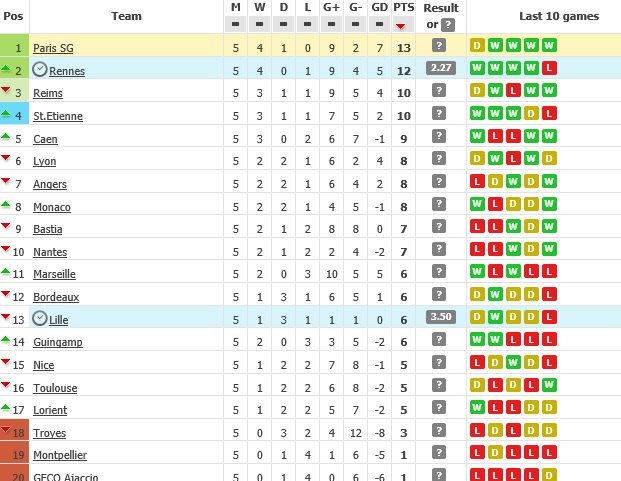Click the yellow D badge in Paris SG row

(477, 46)
